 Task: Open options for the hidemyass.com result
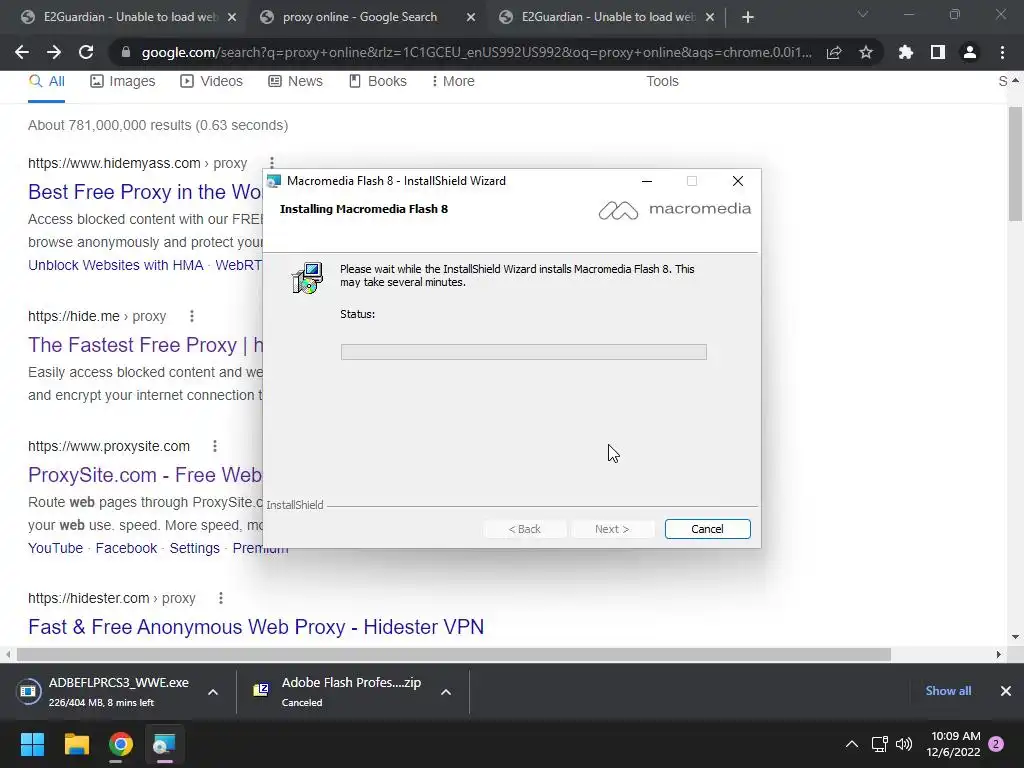click(x=272, y=163)
